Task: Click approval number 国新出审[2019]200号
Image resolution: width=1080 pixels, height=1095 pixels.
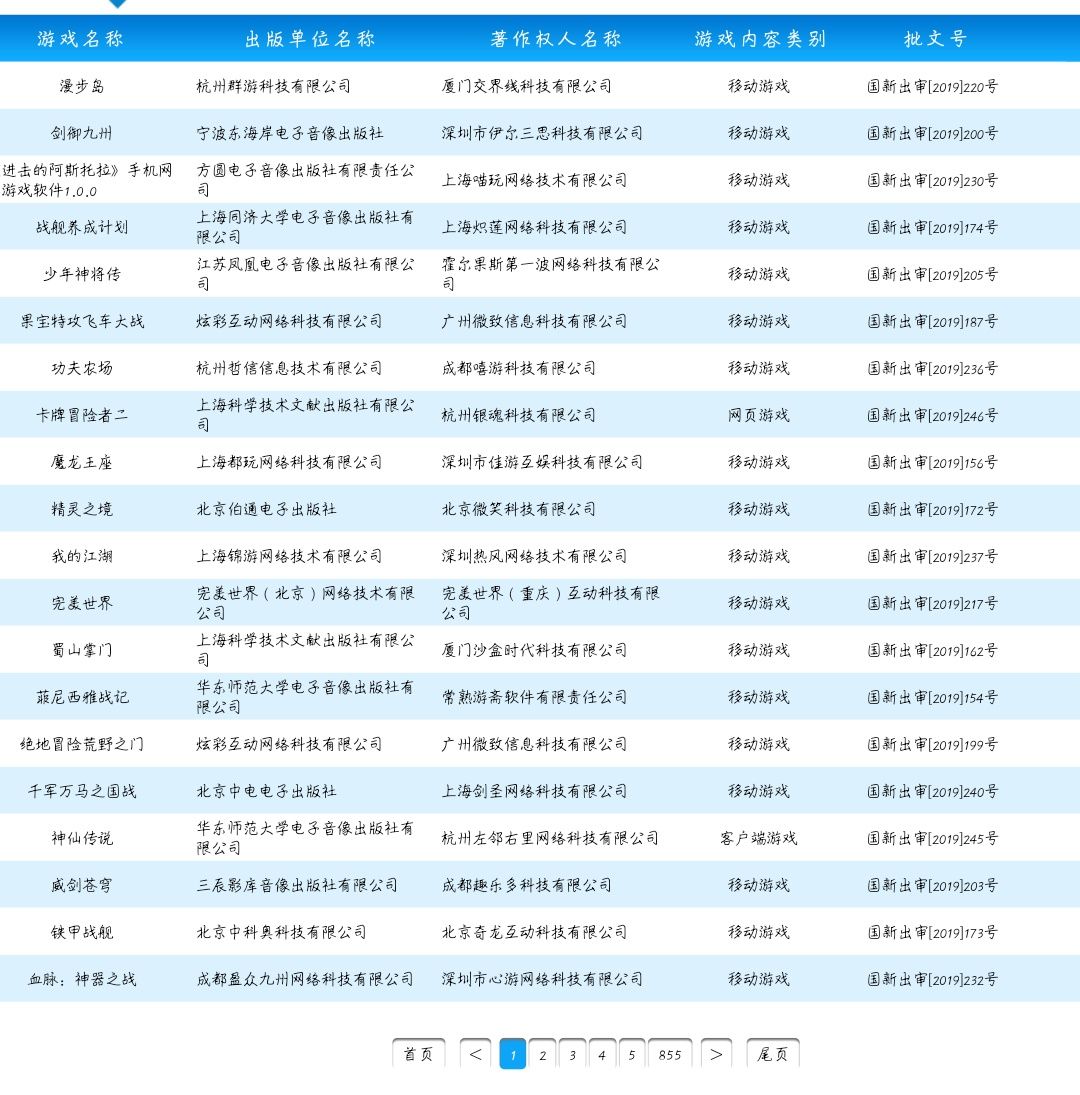Action: tap(933, 133)
